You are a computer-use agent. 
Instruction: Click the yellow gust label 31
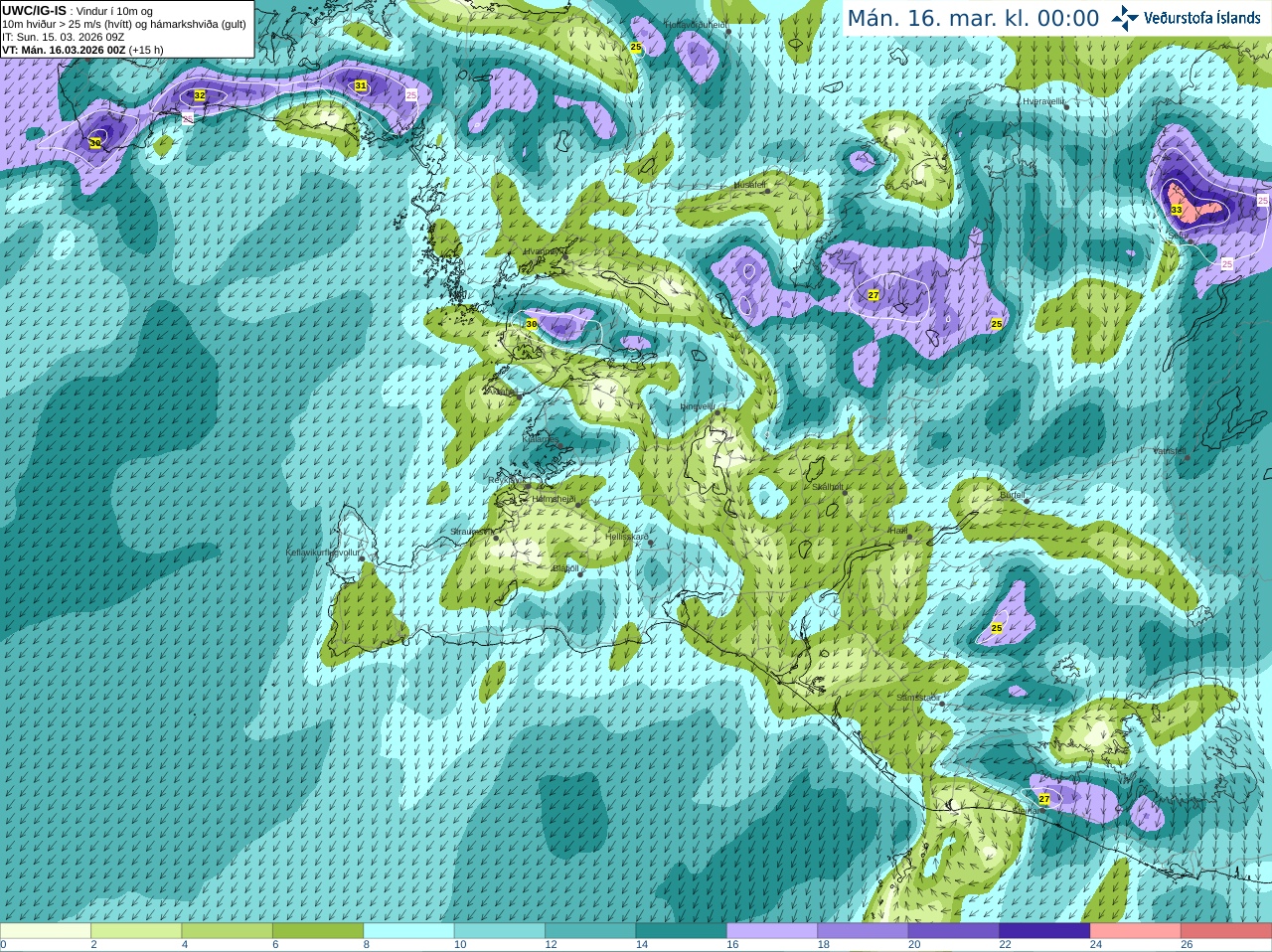coord(361,86)
